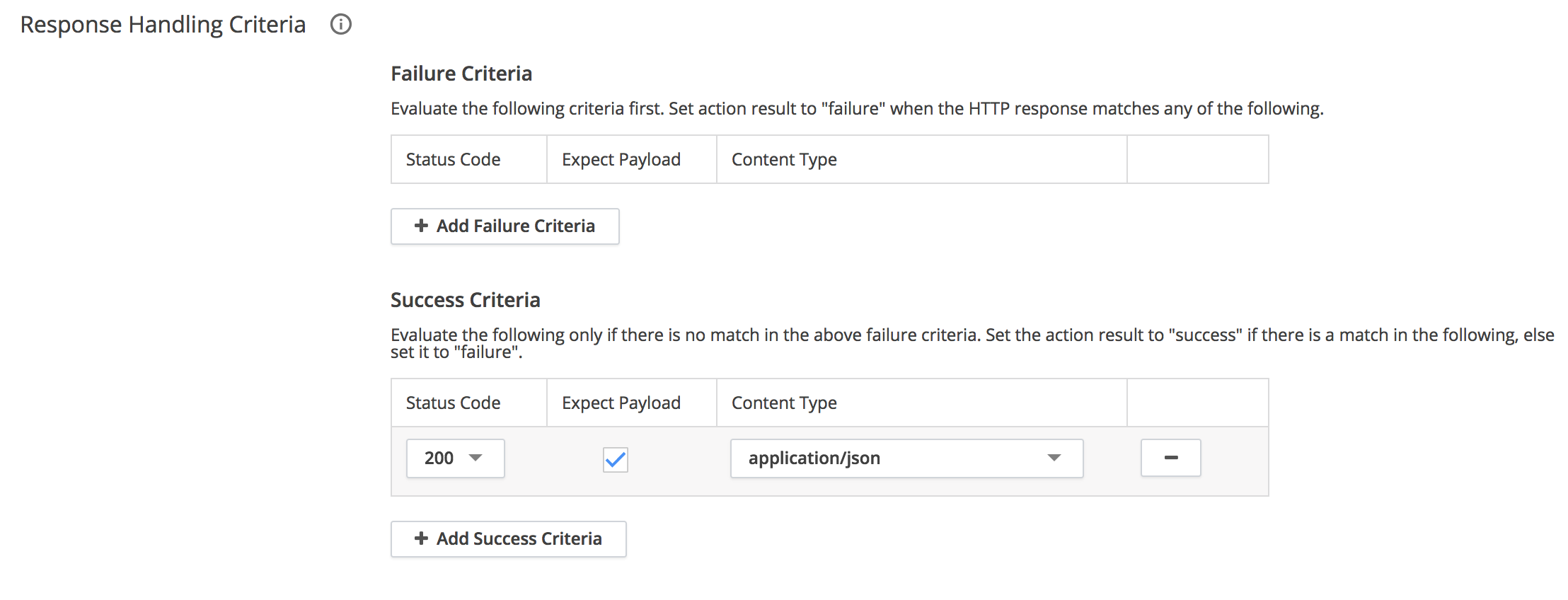Click the Success table Content Type header
The image size is (1568, 600).
(x=784, y=403)
